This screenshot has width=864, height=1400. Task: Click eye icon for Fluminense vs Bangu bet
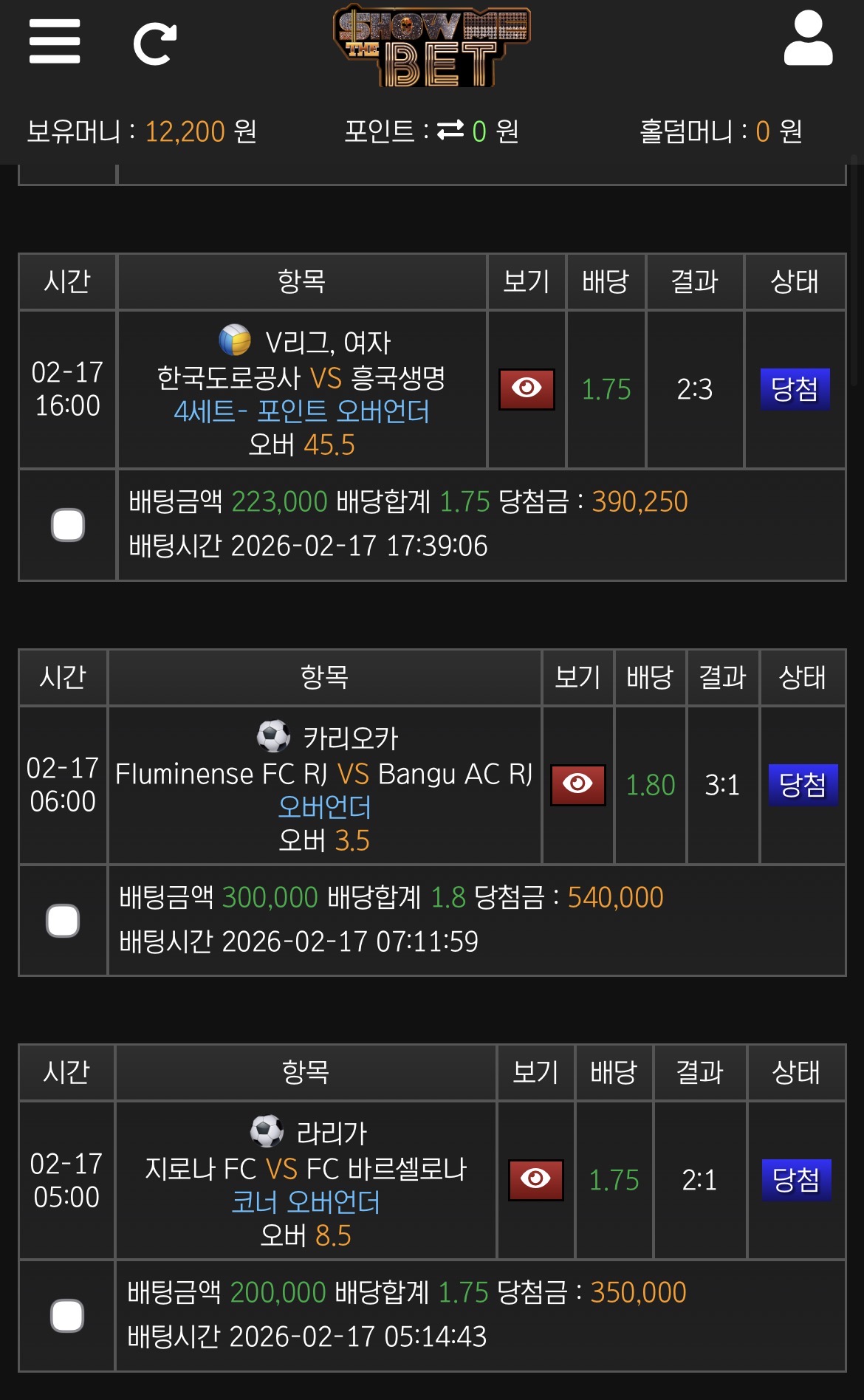577,784
